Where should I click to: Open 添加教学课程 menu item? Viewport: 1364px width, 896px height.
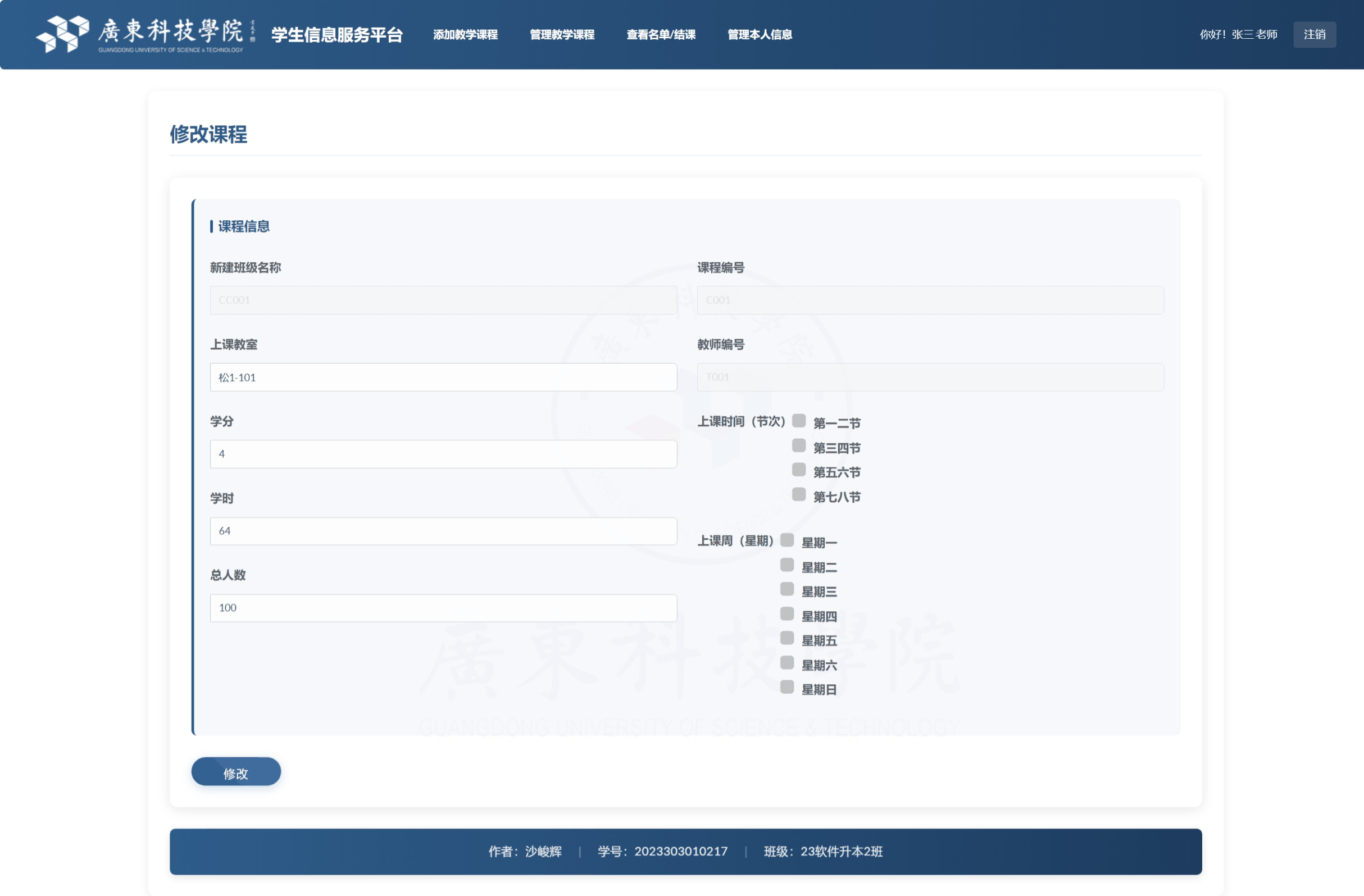point(465,34)
